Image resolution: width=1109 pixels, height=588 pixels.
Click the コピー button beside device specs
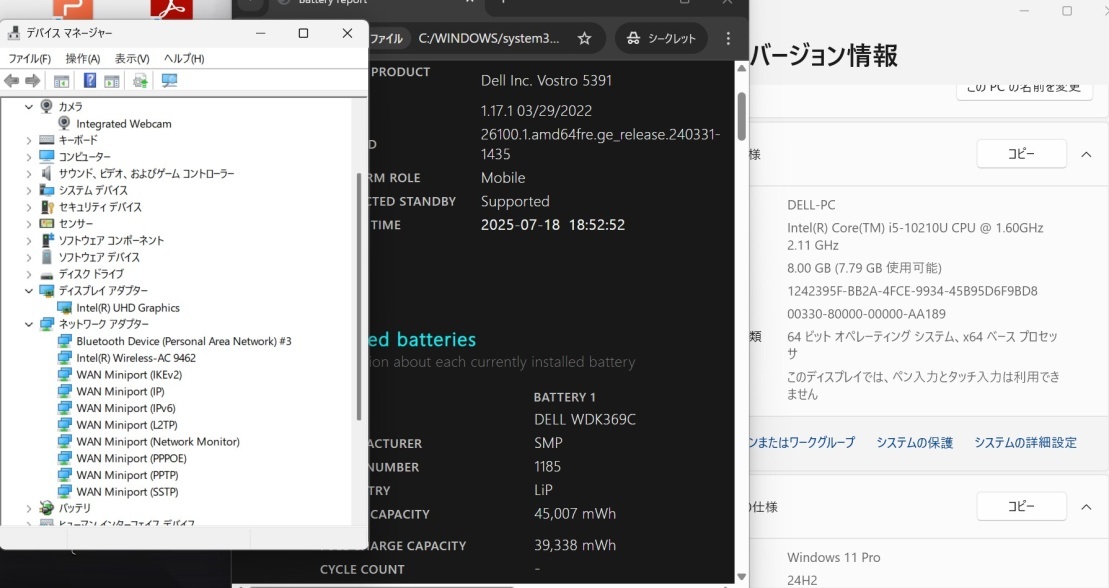coord(1021,155)
